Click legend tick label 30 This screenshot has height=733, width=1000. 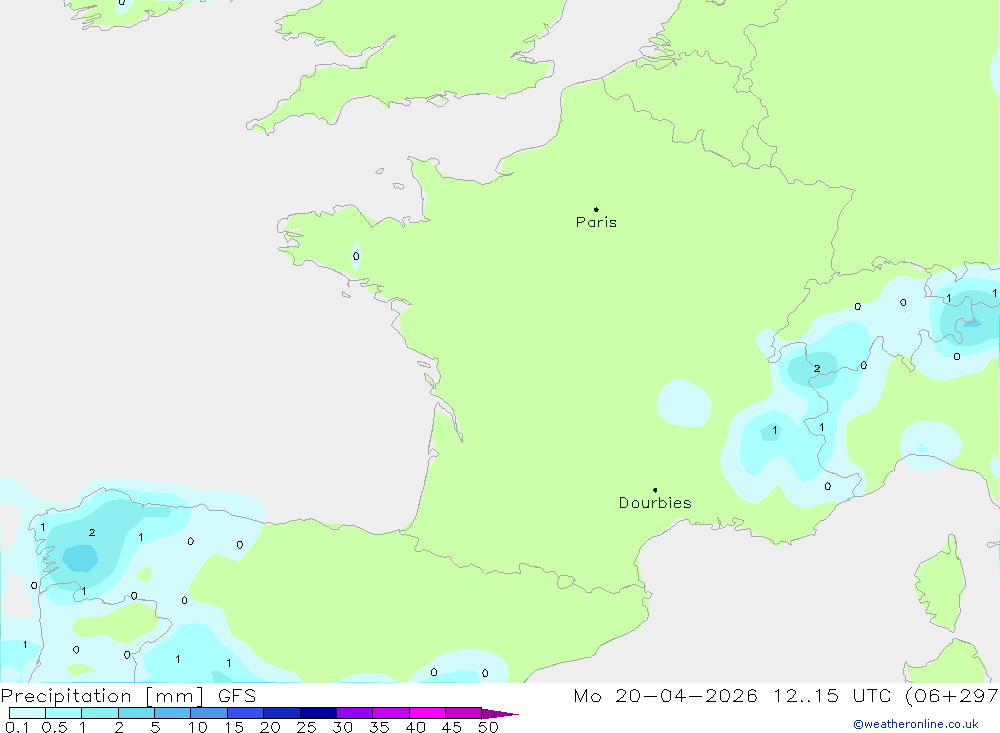tap(342, 727)
